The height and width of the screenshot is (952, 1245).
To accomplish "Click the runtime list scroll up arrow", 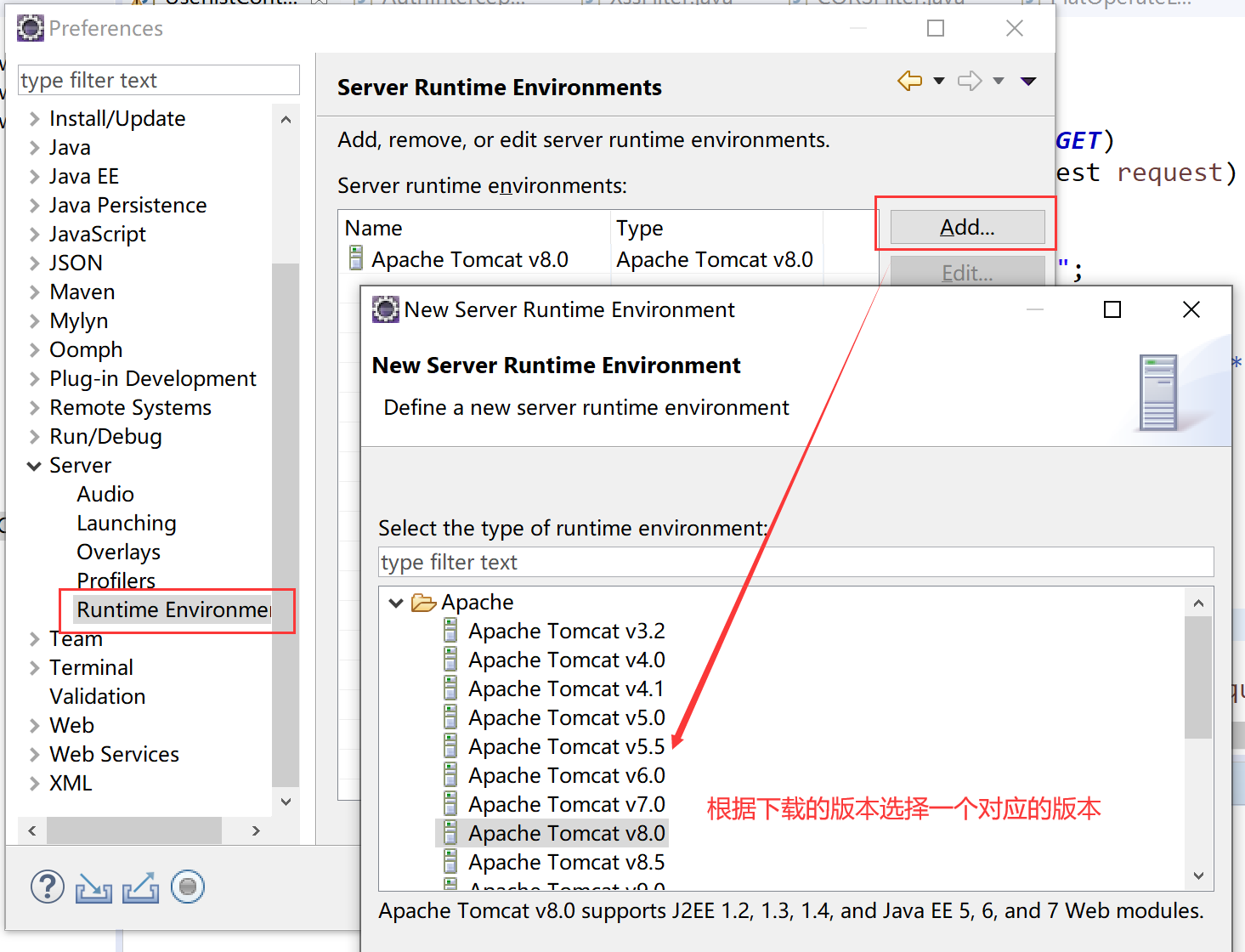I will click(x=1198, y=603).
